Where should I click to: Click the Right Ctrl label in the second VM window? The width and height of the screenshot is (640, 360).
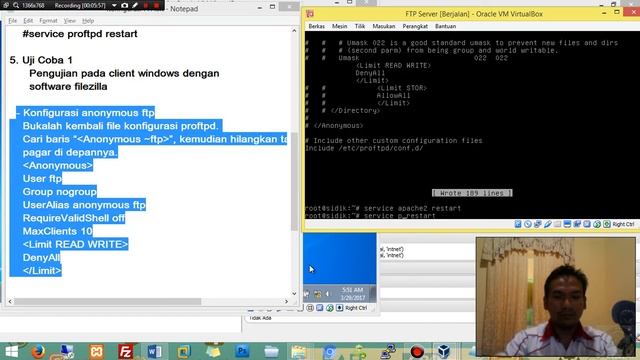click(x=356, y=308)
